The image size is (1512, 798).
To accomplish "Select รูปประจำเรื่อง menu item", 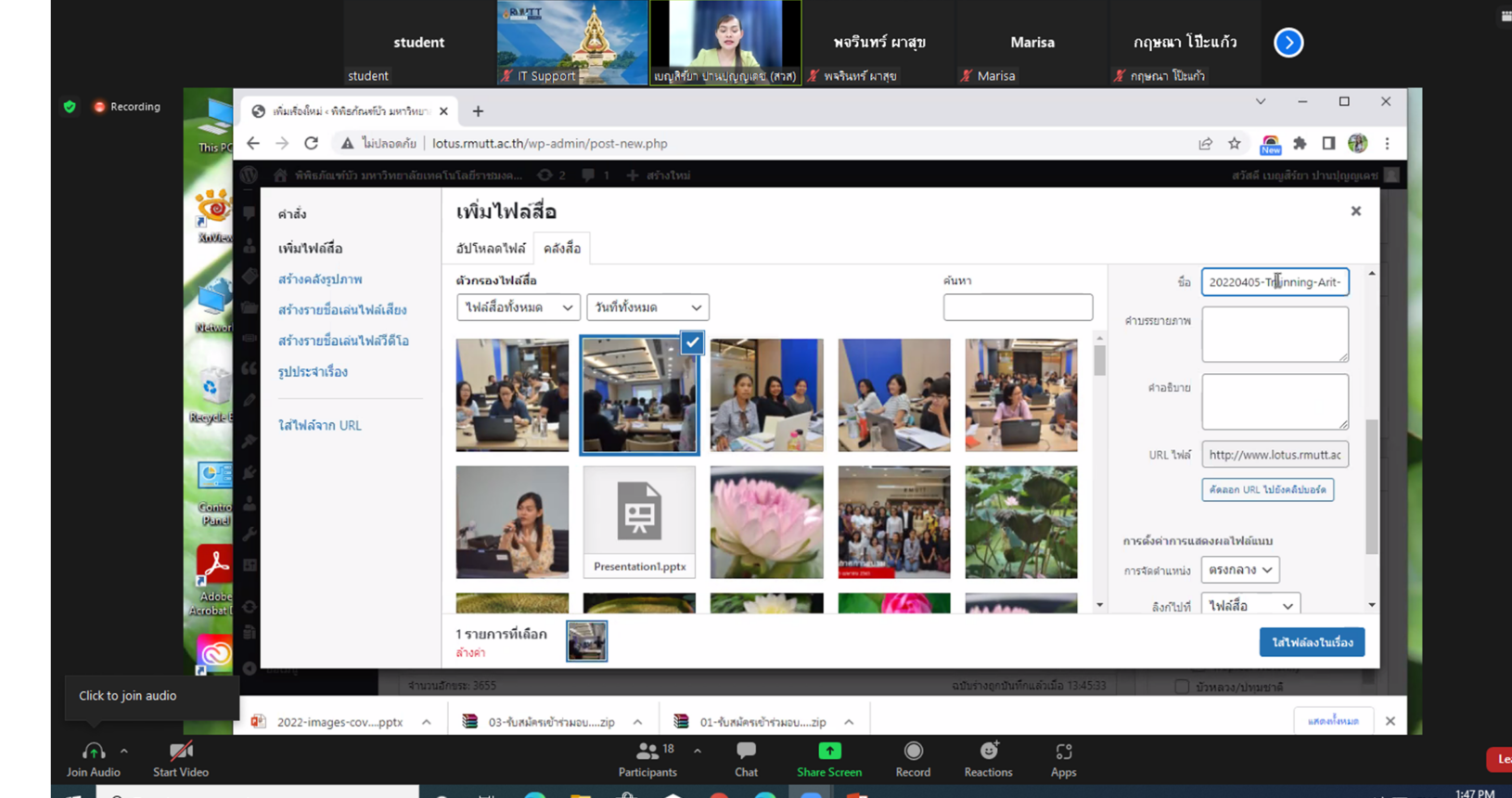I will click(x=313, y=372).
